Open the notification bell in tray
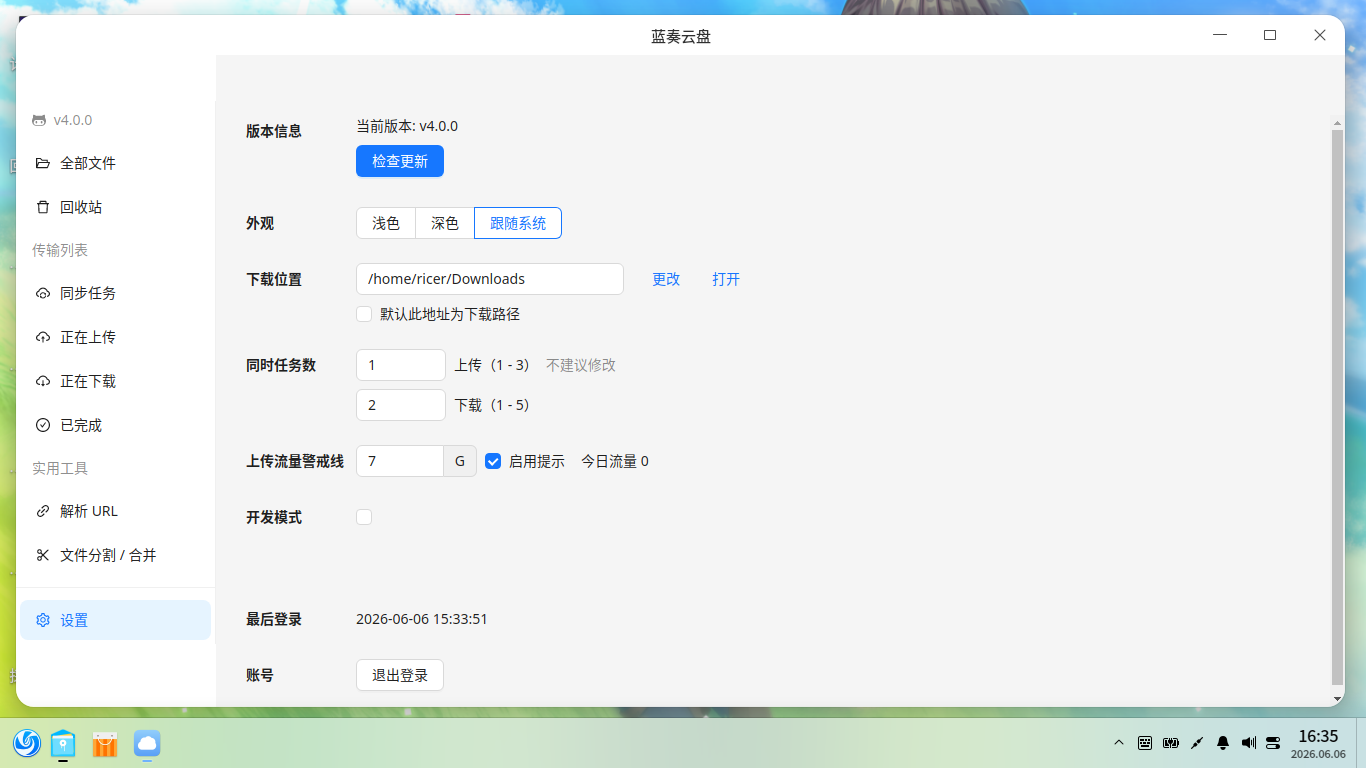This screenshot has width=1366, height=768. [x=1223, y=743]
